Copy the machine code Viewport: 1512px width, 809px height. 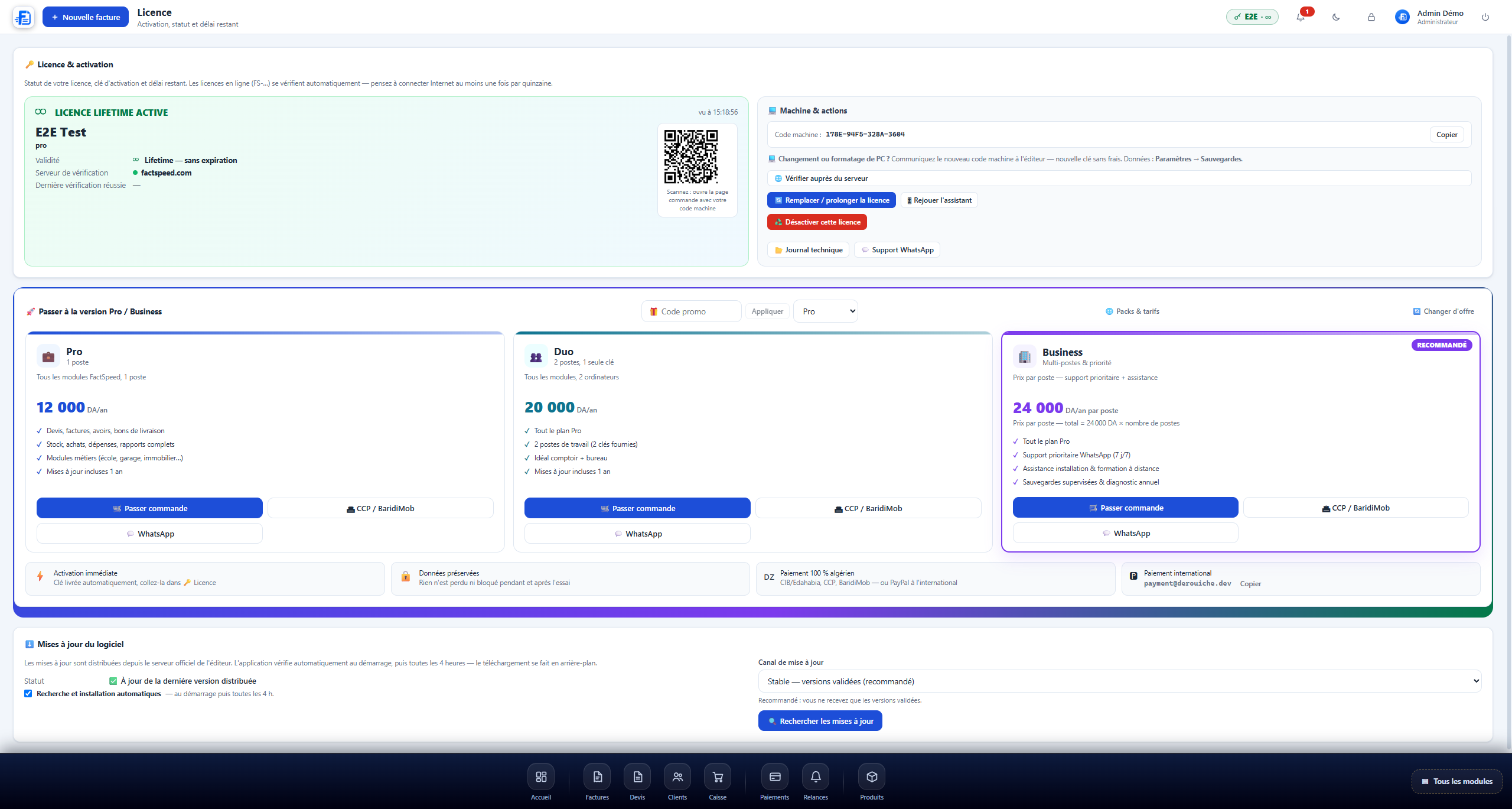(1446, 135)
